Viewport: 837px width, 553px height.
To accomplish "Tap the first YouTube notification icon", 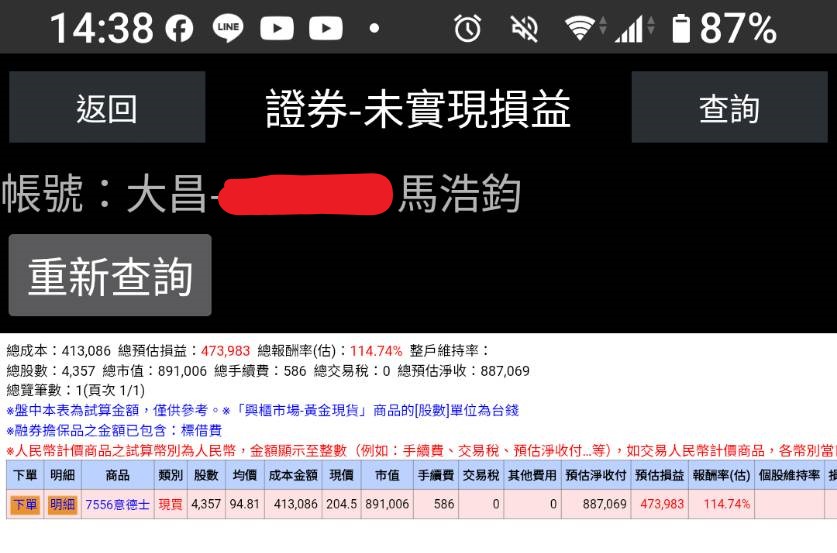I will pos(277,28).
